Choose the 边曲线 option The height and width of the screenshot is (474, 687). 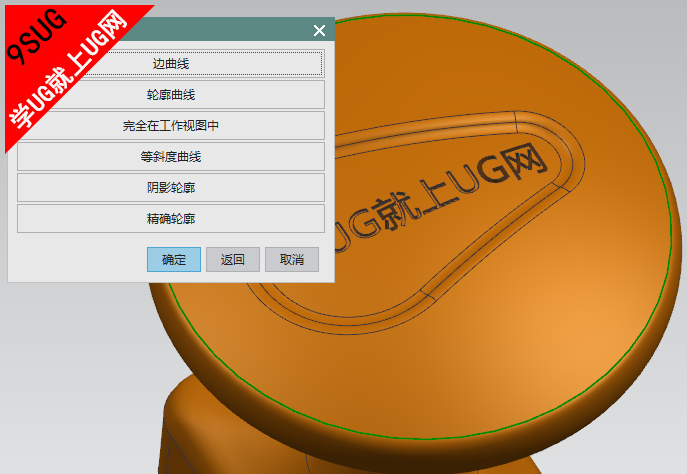[x=171, y=64]
